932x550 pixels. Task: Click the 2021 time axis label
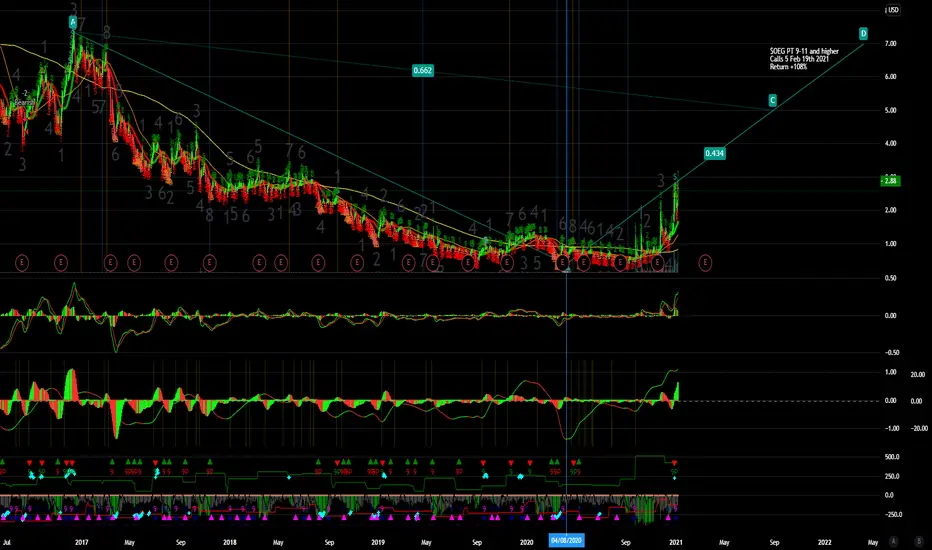click(x=676, y=542)
